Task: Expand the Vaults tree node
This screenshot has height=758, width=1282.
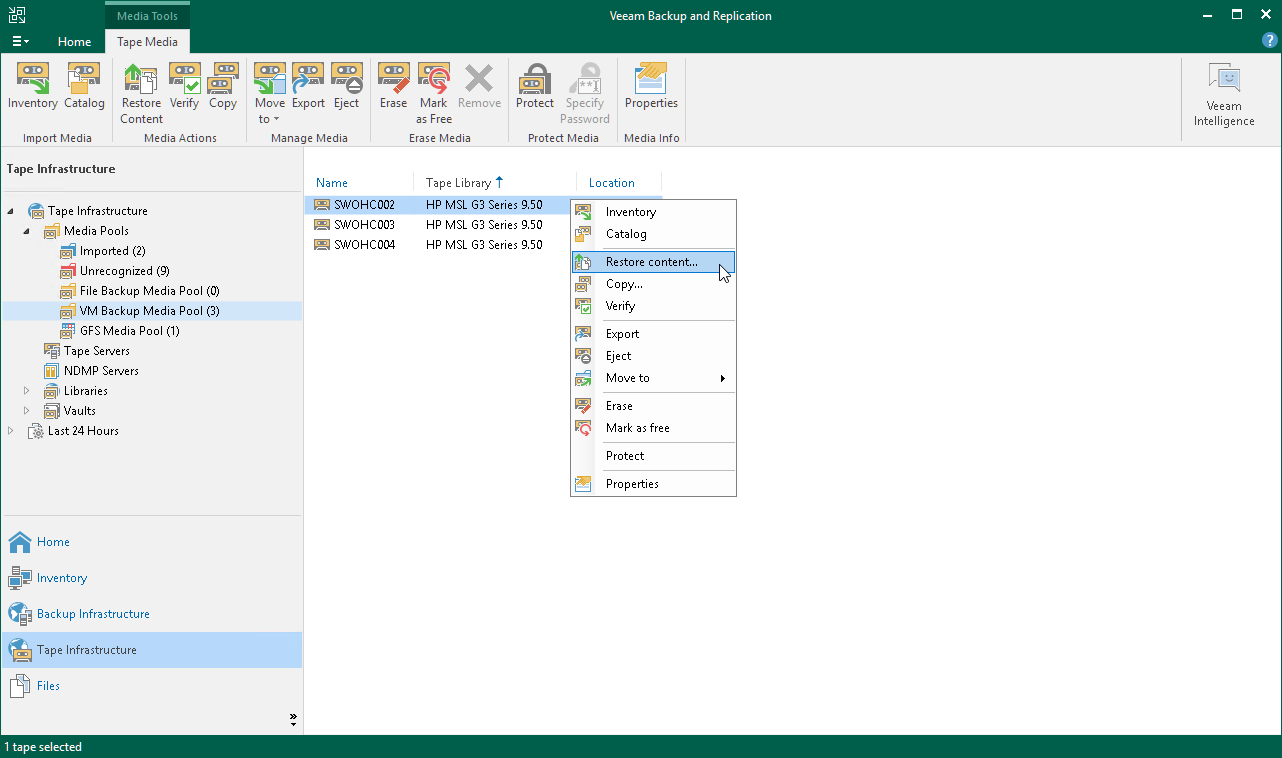Action: 27,411
